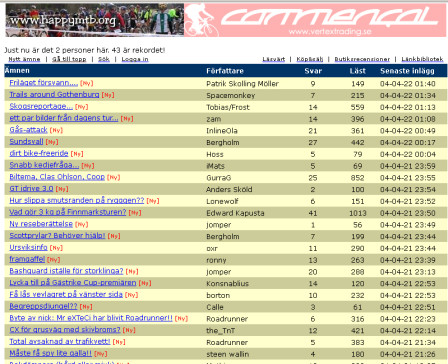Open the Köp&sälj menu link
448x364 pixels.
pyautogui.click(x=310, y=59)
